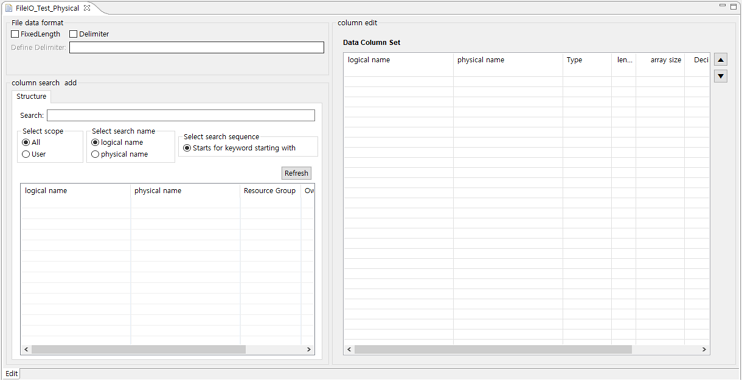742x380 pixels.
Task: Click the Resource Group column header
Action: coord(270,191)
